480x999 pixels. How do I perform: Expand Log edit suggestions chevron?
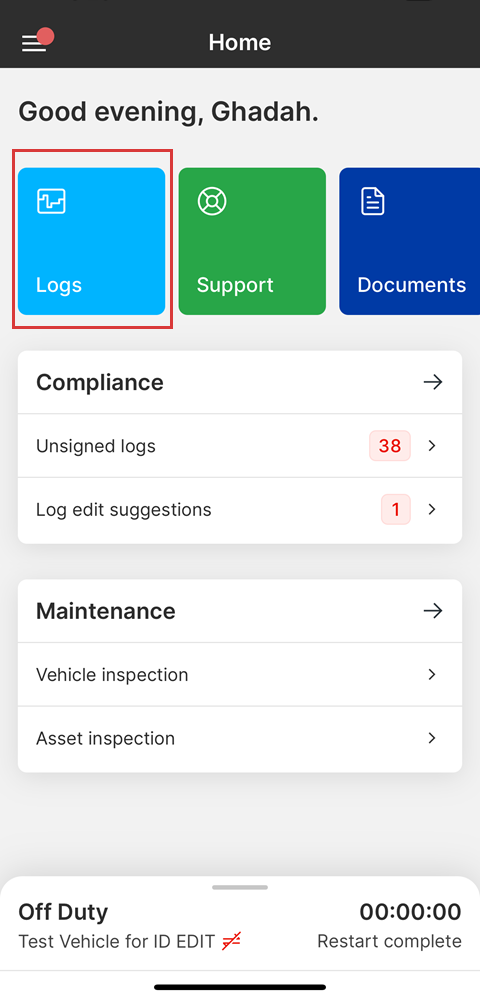point(432,509)
